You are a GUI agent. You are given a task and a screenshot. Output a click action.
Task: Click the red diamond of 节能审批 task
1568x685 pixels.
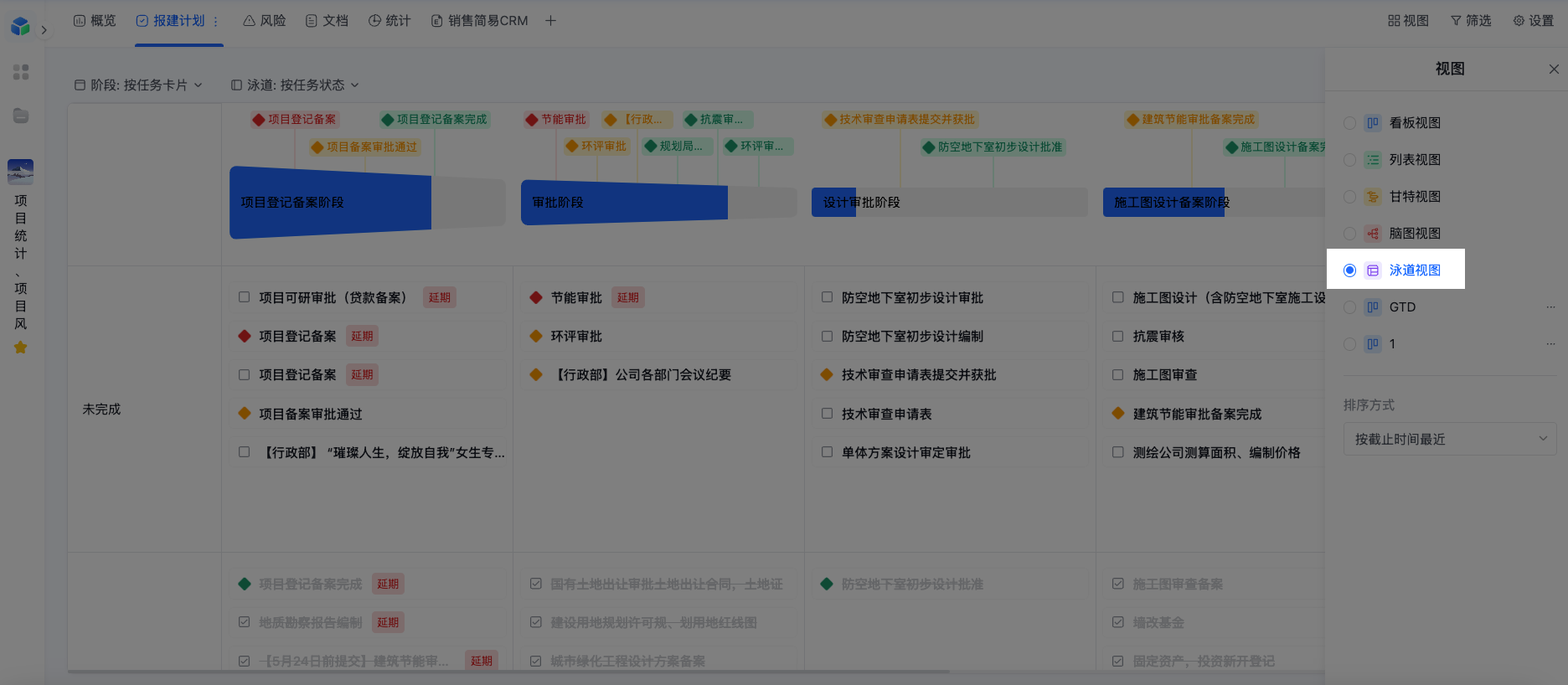click(536, 297)
